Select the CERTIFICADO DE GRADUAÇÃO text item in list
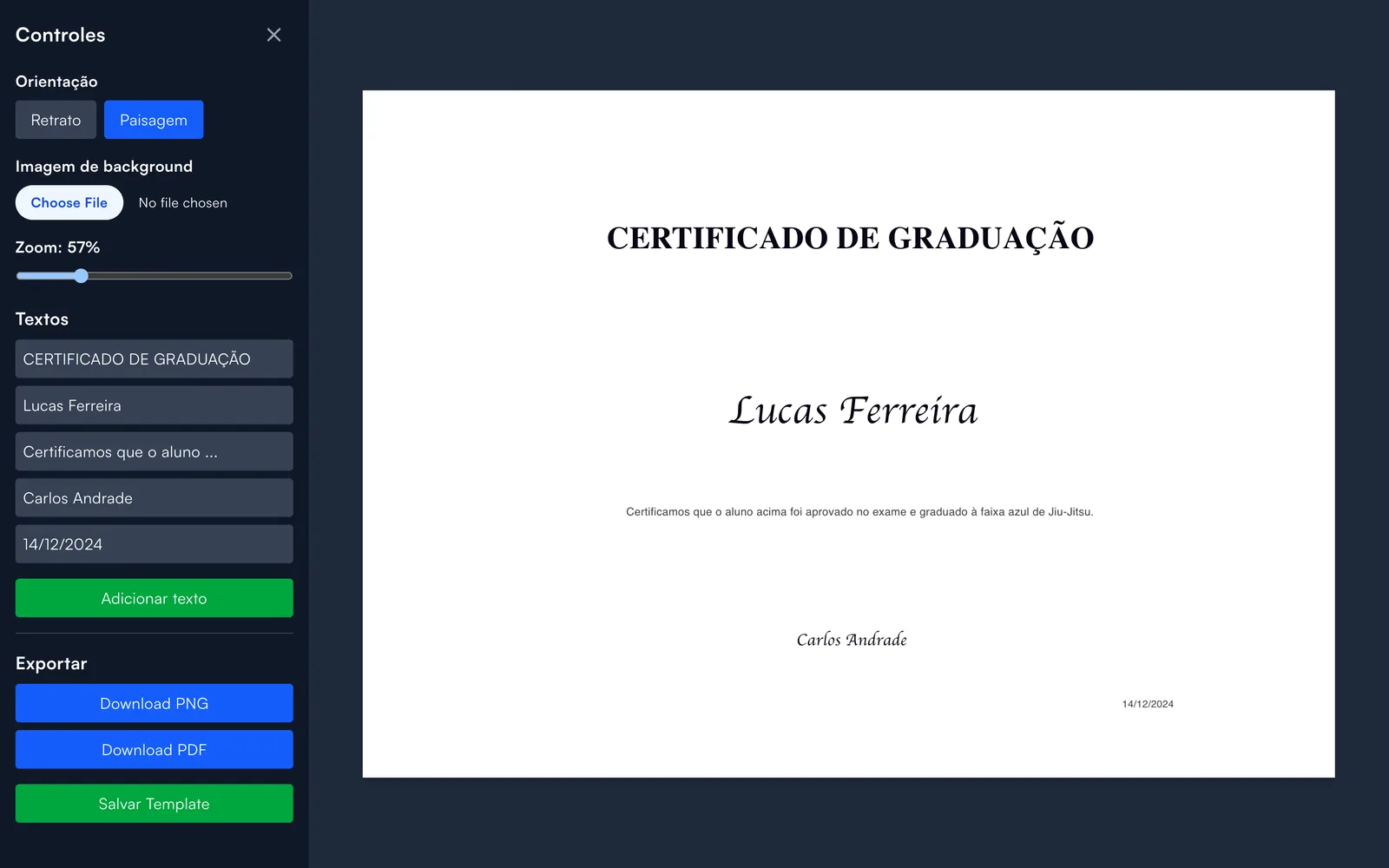 [x=154, y=359]
